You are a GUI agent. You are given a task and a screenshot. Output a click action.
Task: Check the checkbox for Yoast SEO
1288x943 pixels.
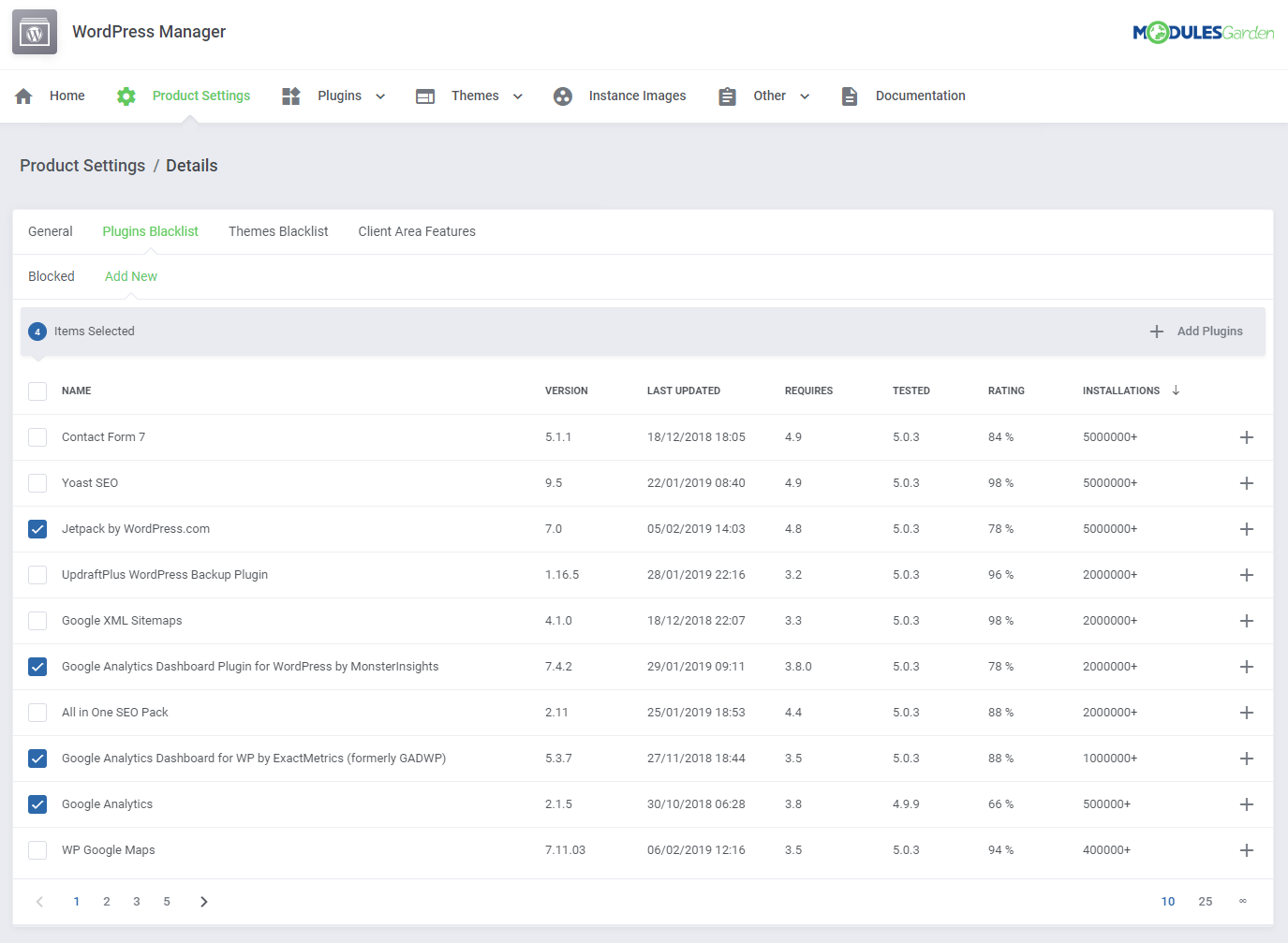pos(37,482)
